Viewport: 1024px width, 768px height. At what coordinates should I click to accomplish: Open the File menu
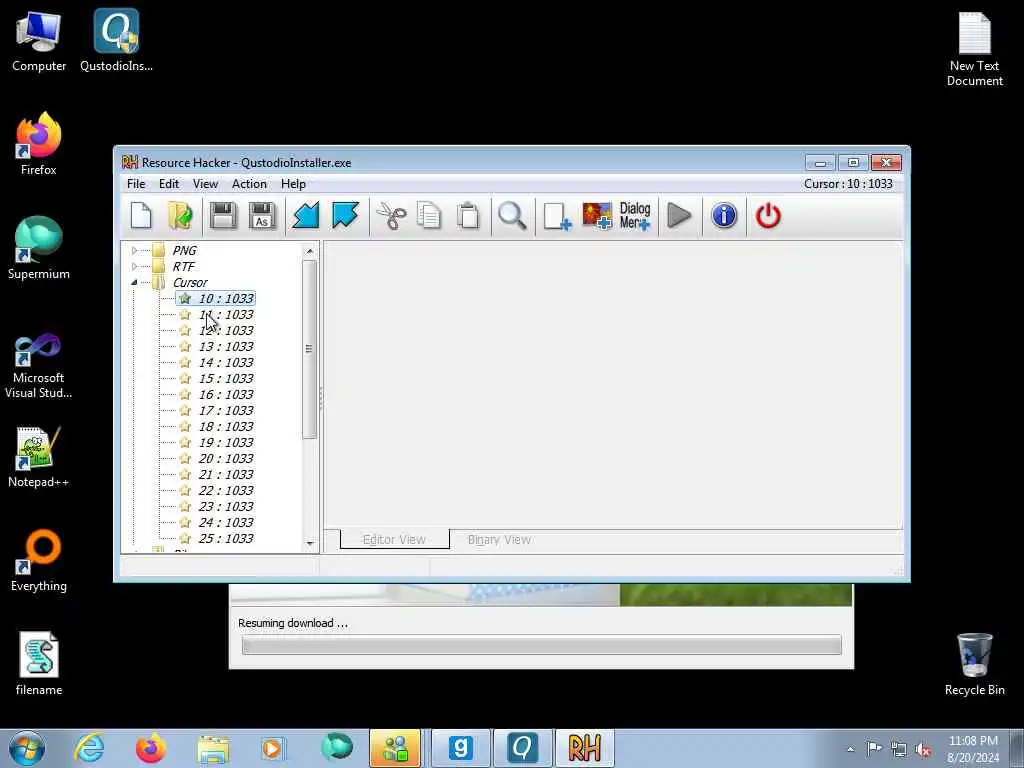point(136,184)
